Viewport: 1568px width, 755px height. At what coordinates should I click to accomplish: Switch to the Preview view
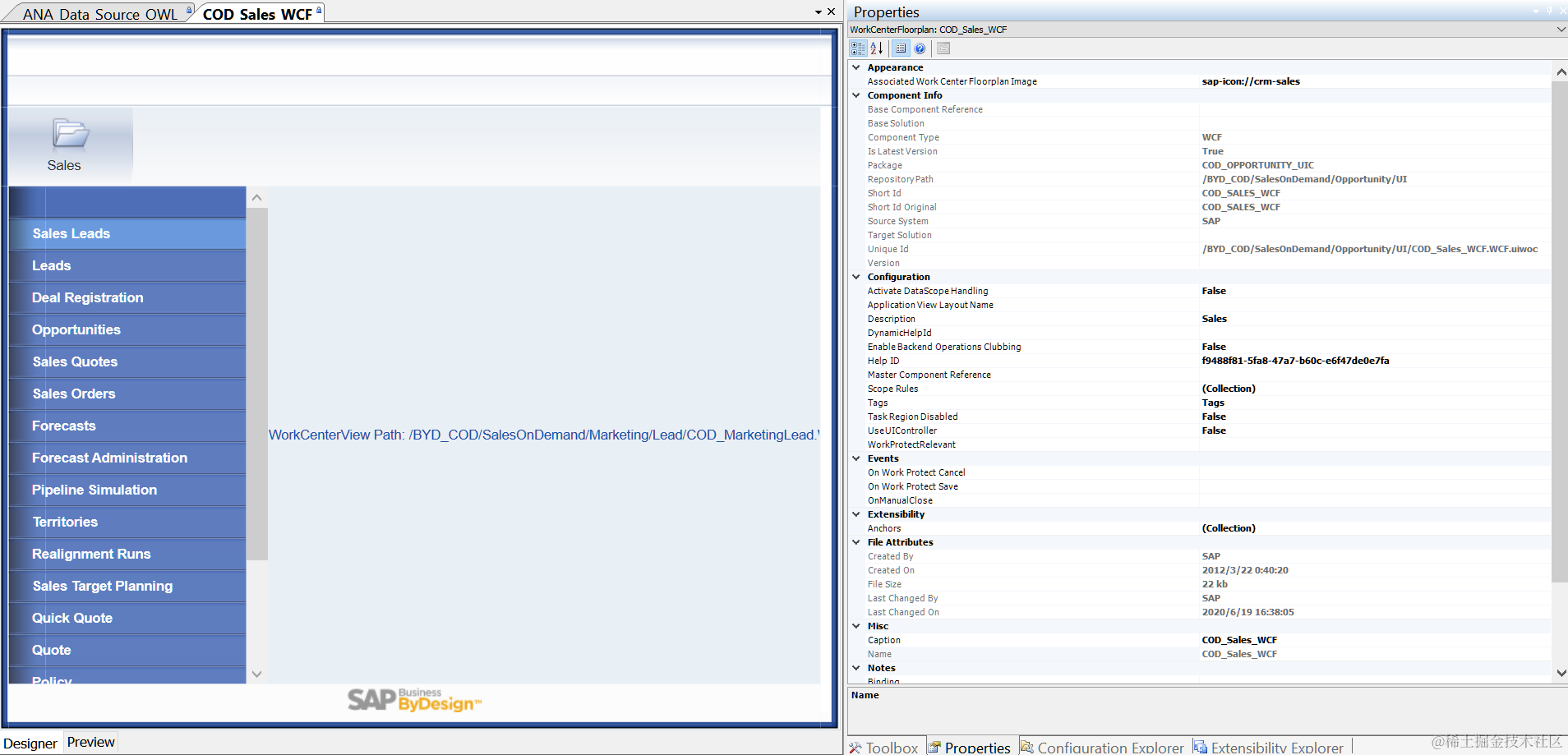(x=90, y=742)
